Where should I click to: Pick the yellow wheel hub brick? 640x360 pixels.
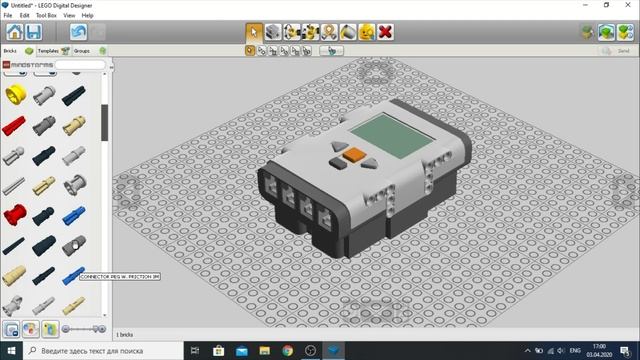(16, 94)
